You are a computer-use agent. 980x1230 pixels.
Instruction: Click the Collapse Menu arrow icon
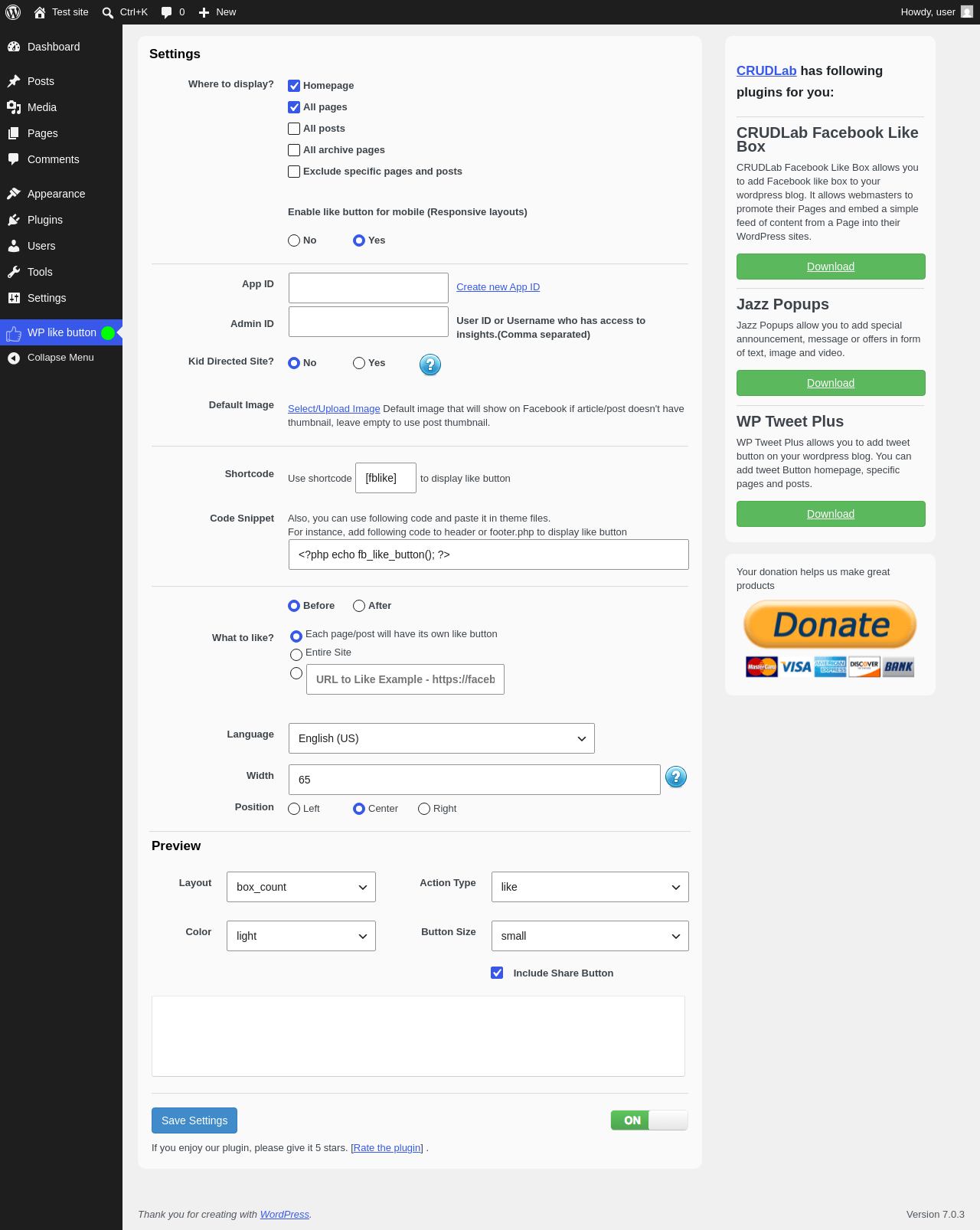tap(14, 358)
